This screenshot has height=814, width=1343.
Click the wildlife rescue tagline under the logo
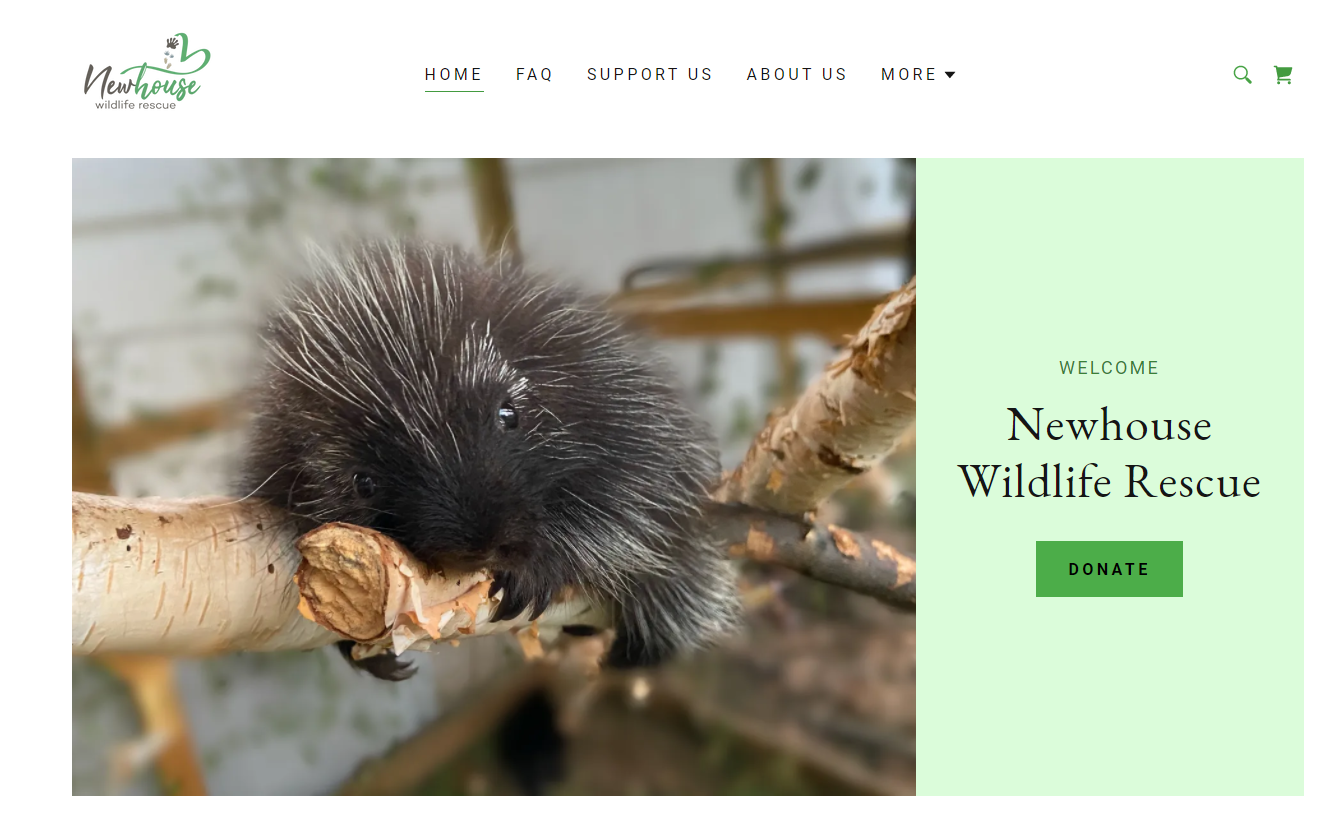coord(136,104)
